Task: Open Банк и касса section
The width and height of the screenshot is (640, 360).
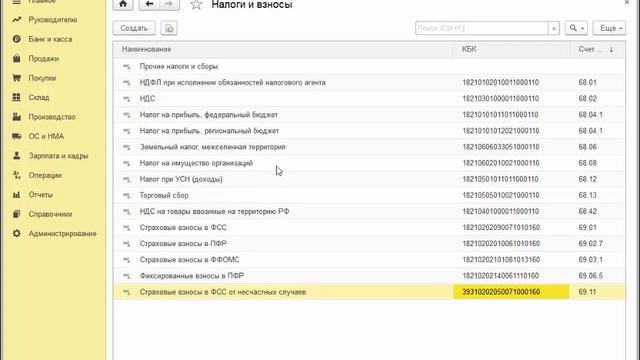Action: (50, 39)
